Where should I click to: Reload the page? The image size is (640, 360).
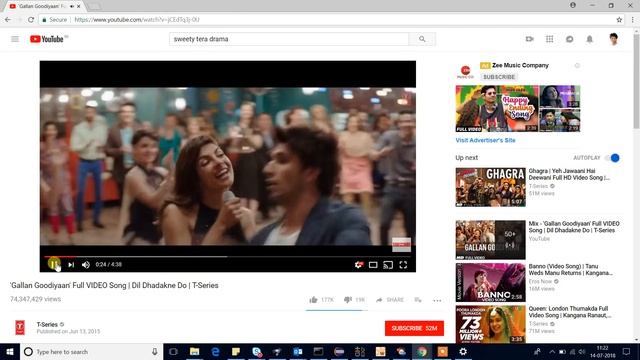31,20
